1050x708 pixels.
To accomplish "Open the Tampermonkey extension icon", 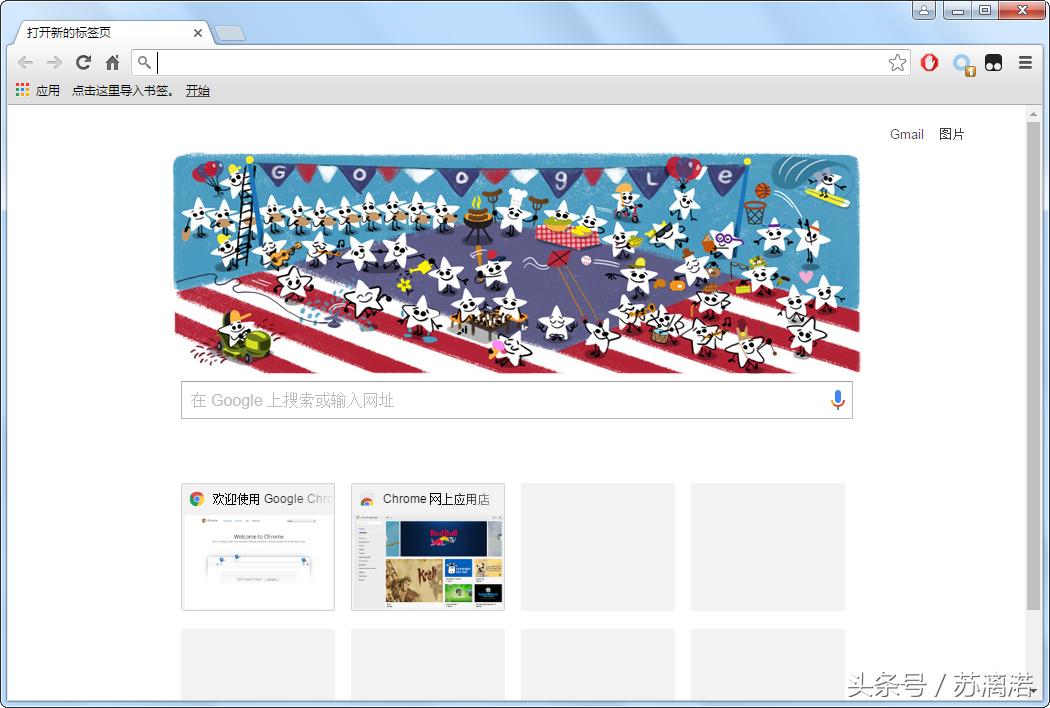I will pyautogui.click(x=993, y=62).
